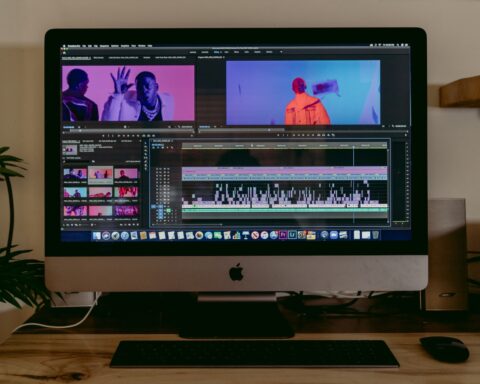Open Lightroom from the dock
This screenshot has width=480, height=384.
292,235
